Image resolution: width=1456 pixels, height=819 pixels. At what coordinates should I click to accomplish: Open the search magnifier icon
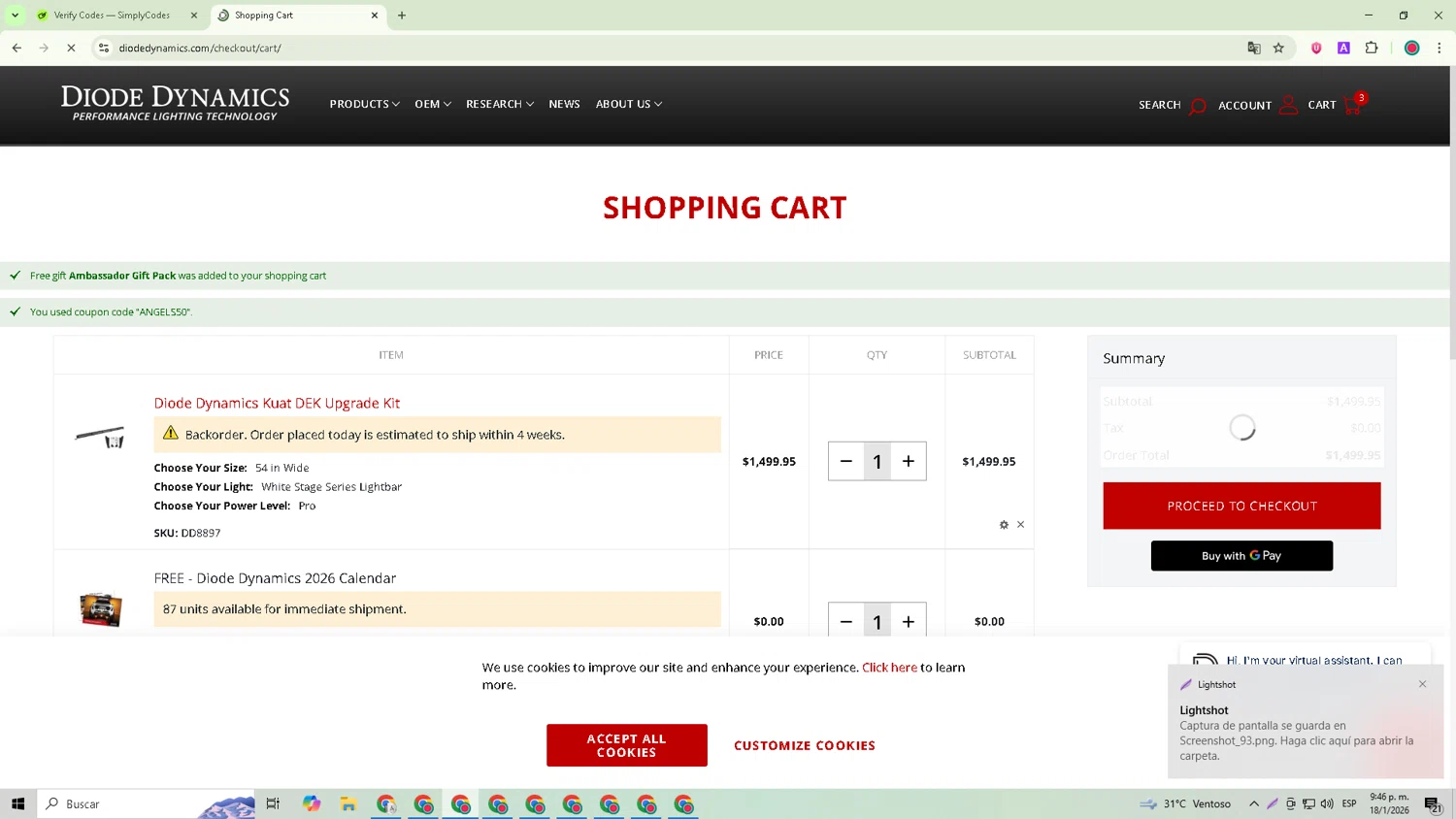pos(1197,106)
